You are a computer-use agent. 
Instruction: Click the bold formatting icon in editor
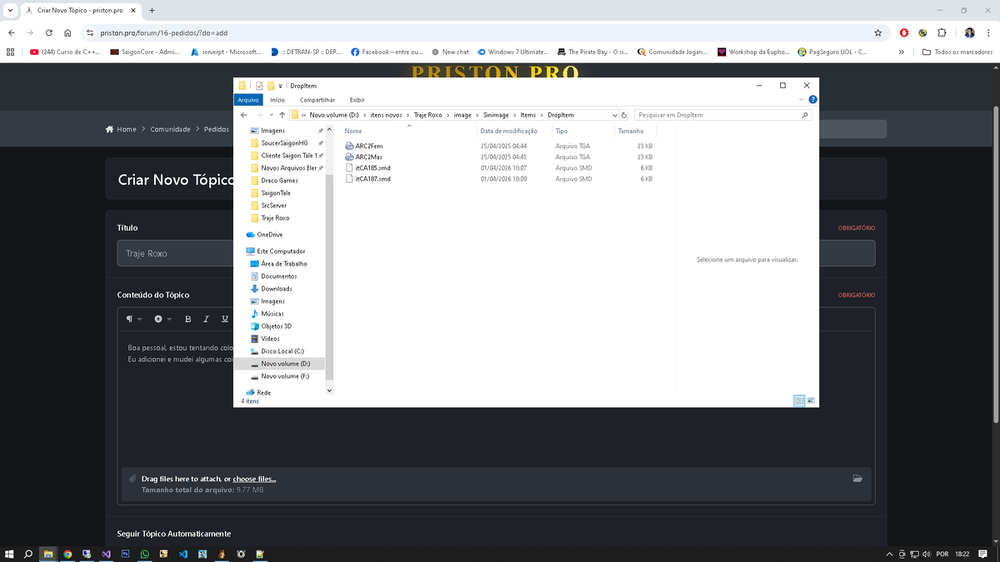(x=188, y=319)
